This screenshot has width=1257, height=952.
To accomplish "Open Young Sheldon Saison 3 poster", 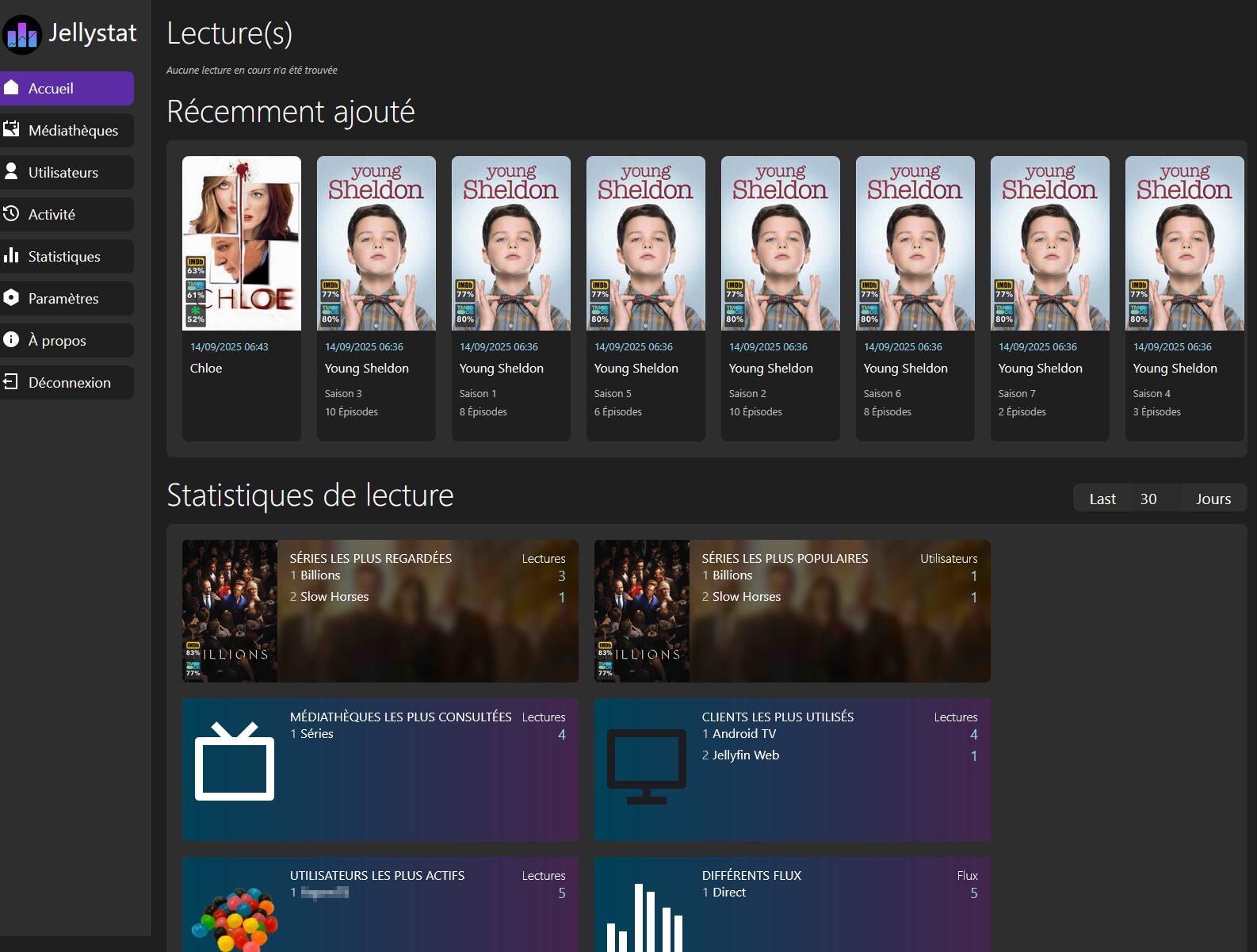I will [376, 243].
